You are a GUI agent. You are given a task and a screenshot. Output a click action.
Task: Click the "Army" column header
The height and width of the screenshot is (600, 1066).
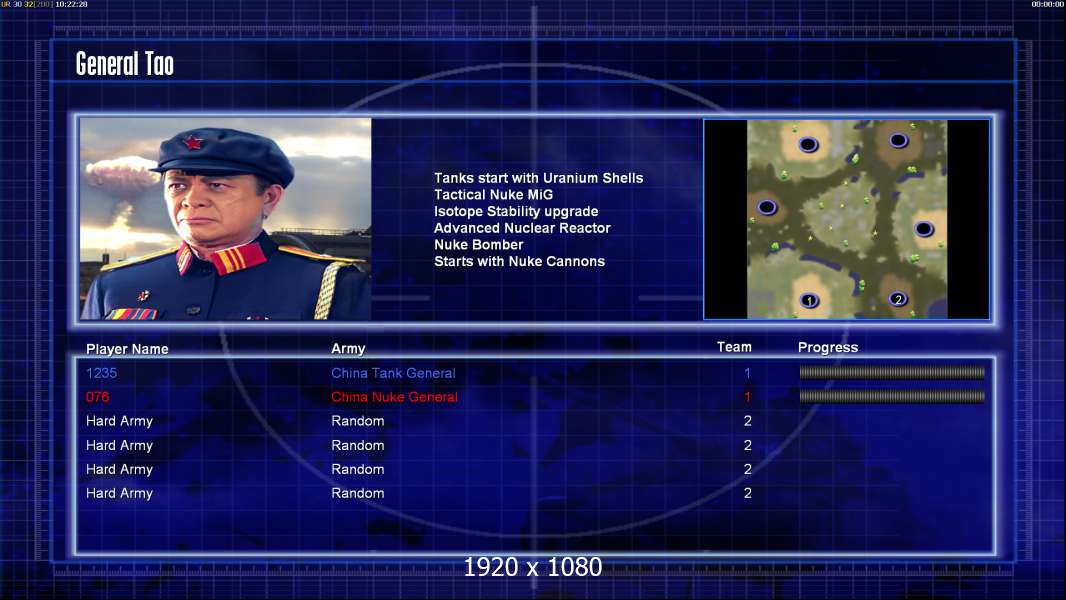pos(348,349)
